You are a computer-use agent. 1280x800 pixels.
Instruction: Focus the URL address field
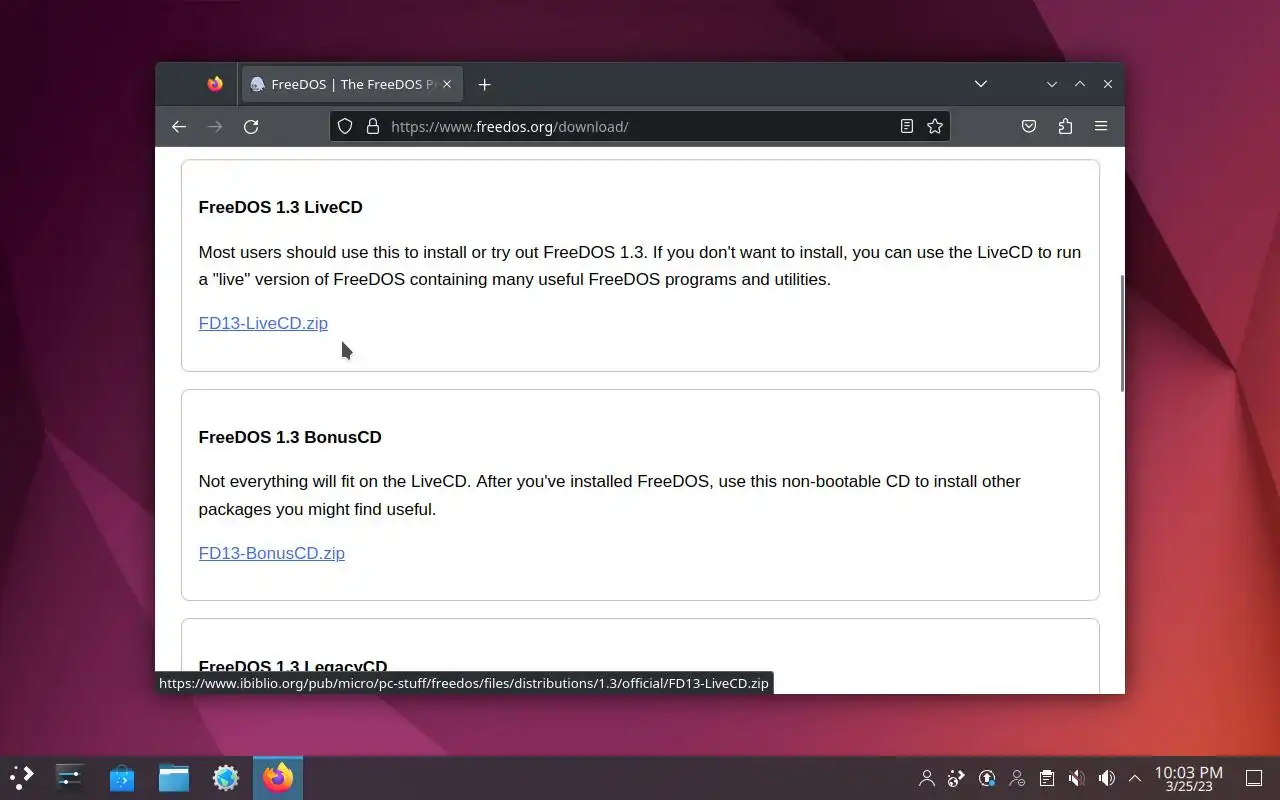click(x=640, y=126)
